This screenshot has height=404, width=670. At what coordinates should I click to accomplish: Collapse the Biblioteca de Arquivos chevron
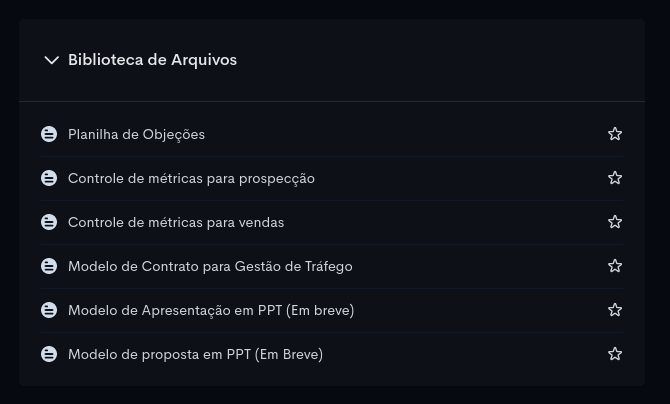[51, 60]
